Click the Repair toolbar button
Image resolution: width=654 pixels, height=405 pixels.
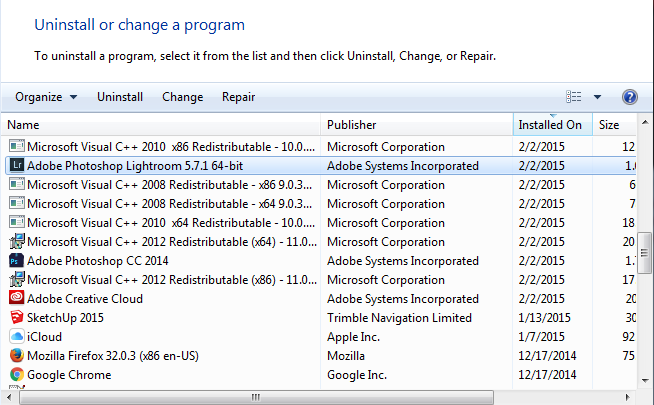[239, 97]
